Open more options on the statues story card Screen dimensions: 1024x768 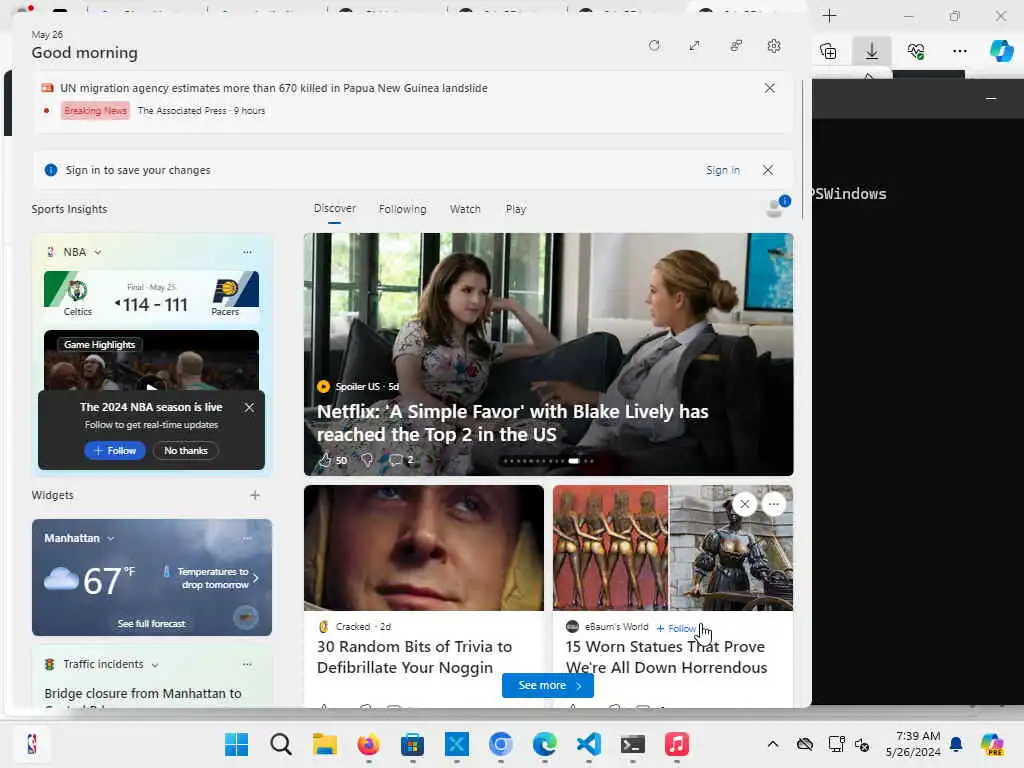[x=774, y=504]
